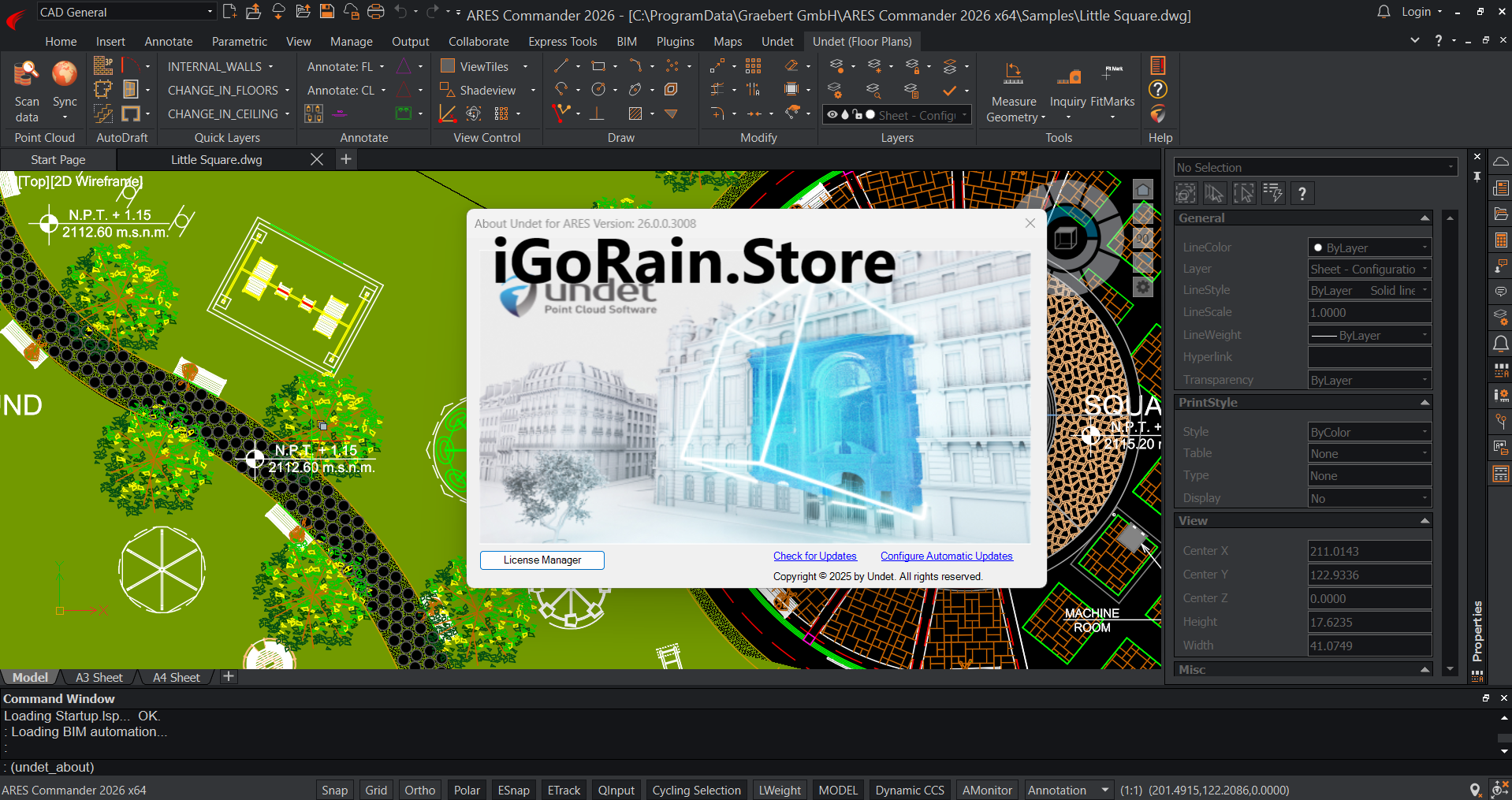1512x800 pixels.
Task: Open the LineColor ByLayer dropdown
Action: [1369, 247]
